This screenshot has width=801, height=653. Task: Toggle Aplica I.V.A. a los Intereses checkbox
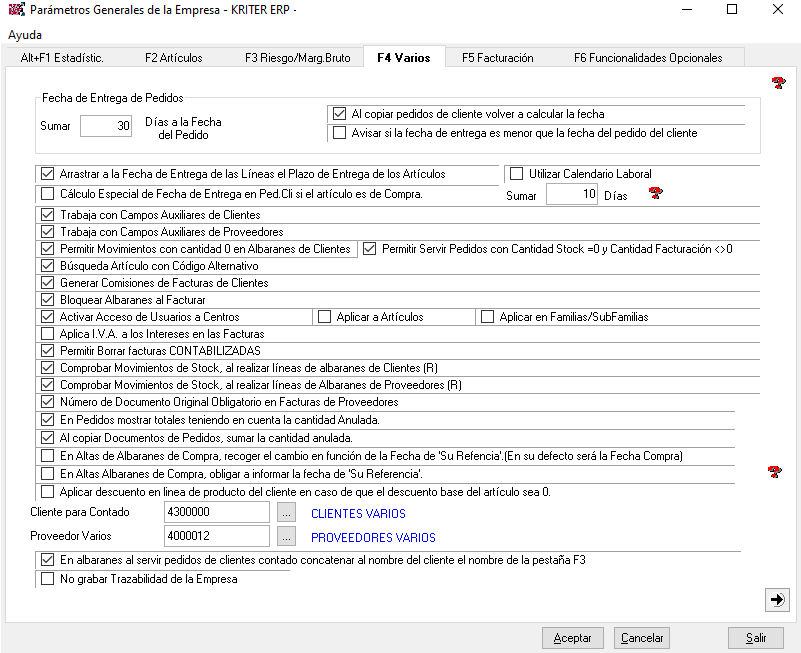47,334
